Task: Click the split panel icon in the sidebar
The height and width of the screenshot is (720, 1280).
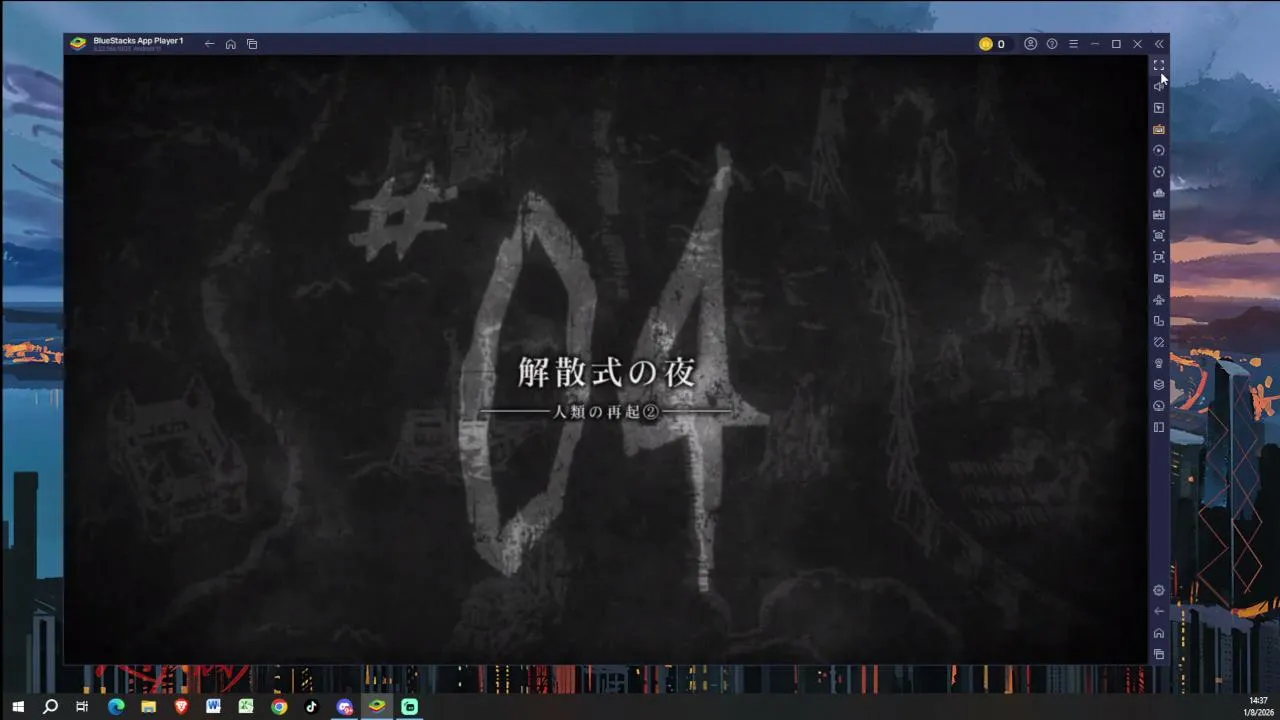Action: coord(1159,428)
